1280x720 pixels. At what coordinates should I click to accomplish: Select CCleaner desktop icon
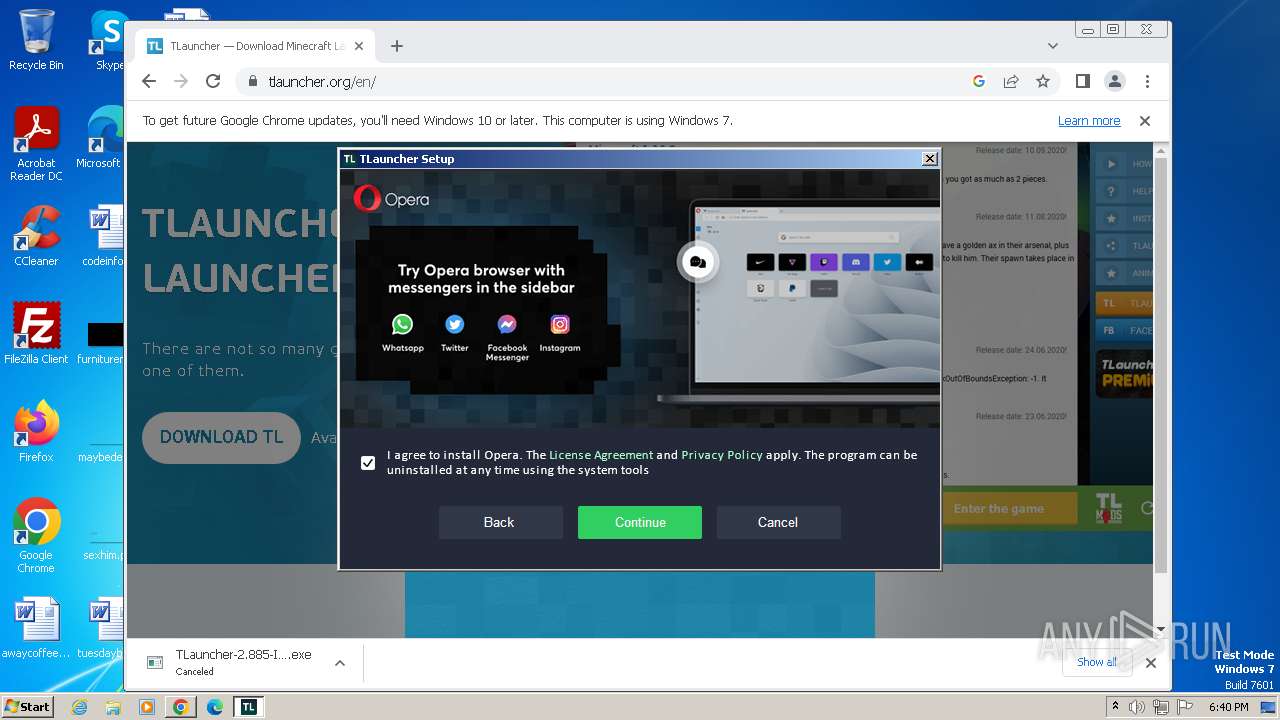tap(36, 237)
